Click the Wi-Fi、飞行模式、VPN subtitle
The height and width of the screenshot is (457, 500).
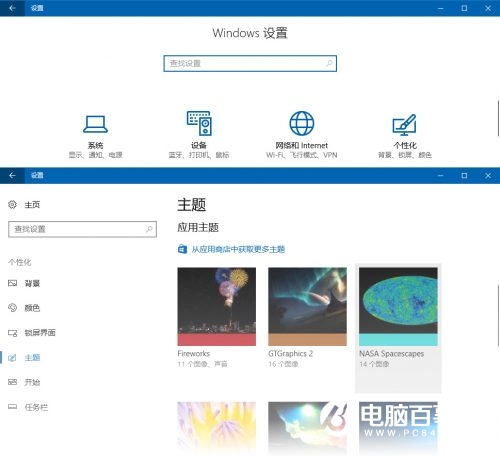302,155
